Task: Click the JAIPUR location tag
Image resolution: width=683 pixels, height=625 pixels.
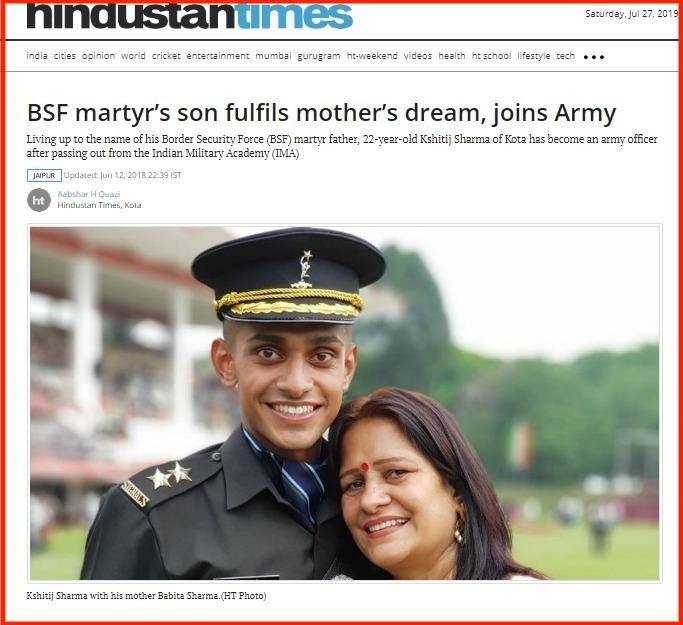Action: click(44, 176)
